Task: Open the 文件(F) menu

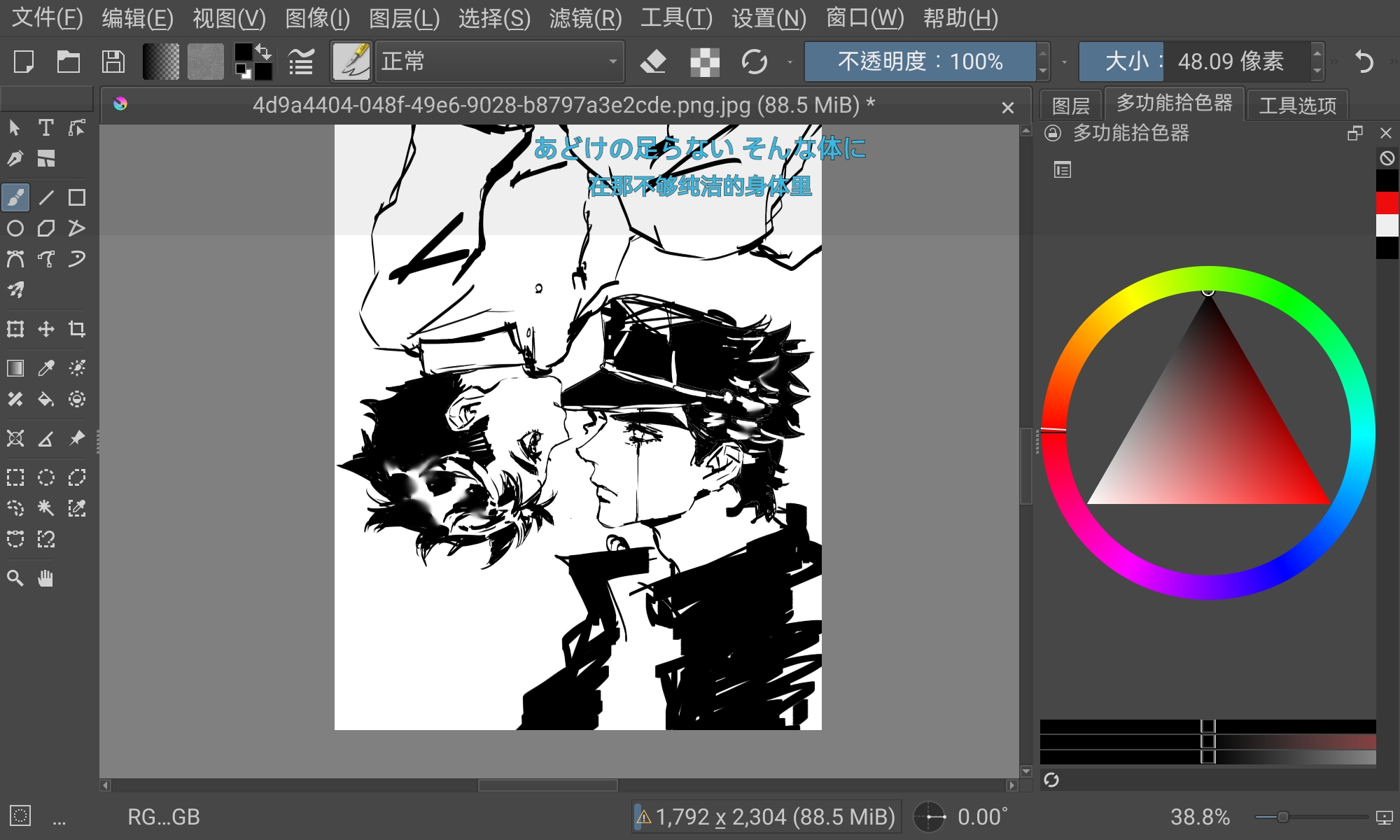Action: (x=48, y=18)
